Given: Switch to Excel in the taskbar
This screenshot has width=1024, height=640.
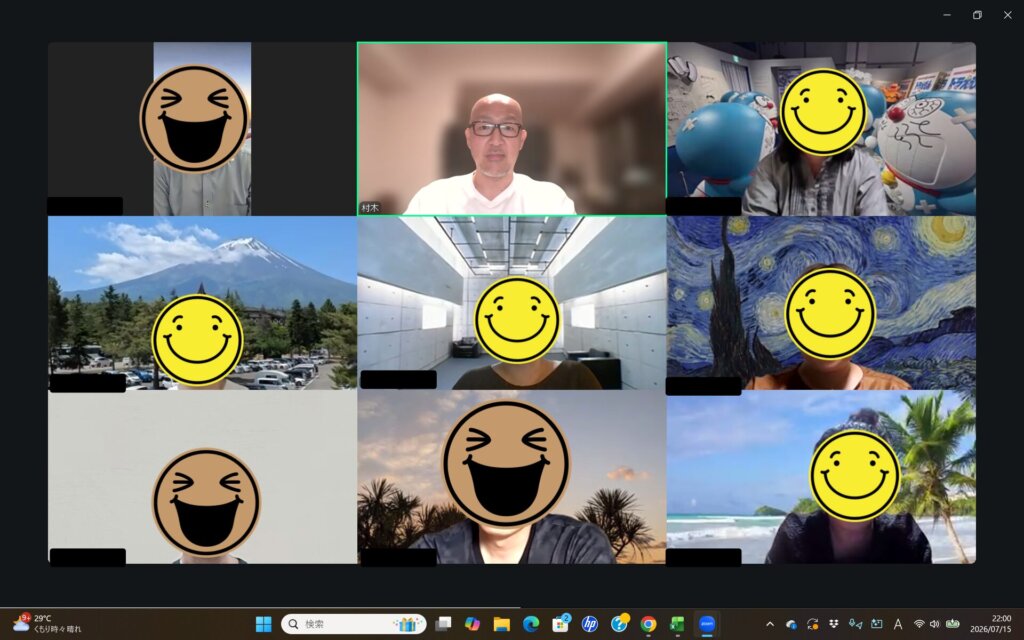Looking at the screenshot, I should [x=677, y=624].
